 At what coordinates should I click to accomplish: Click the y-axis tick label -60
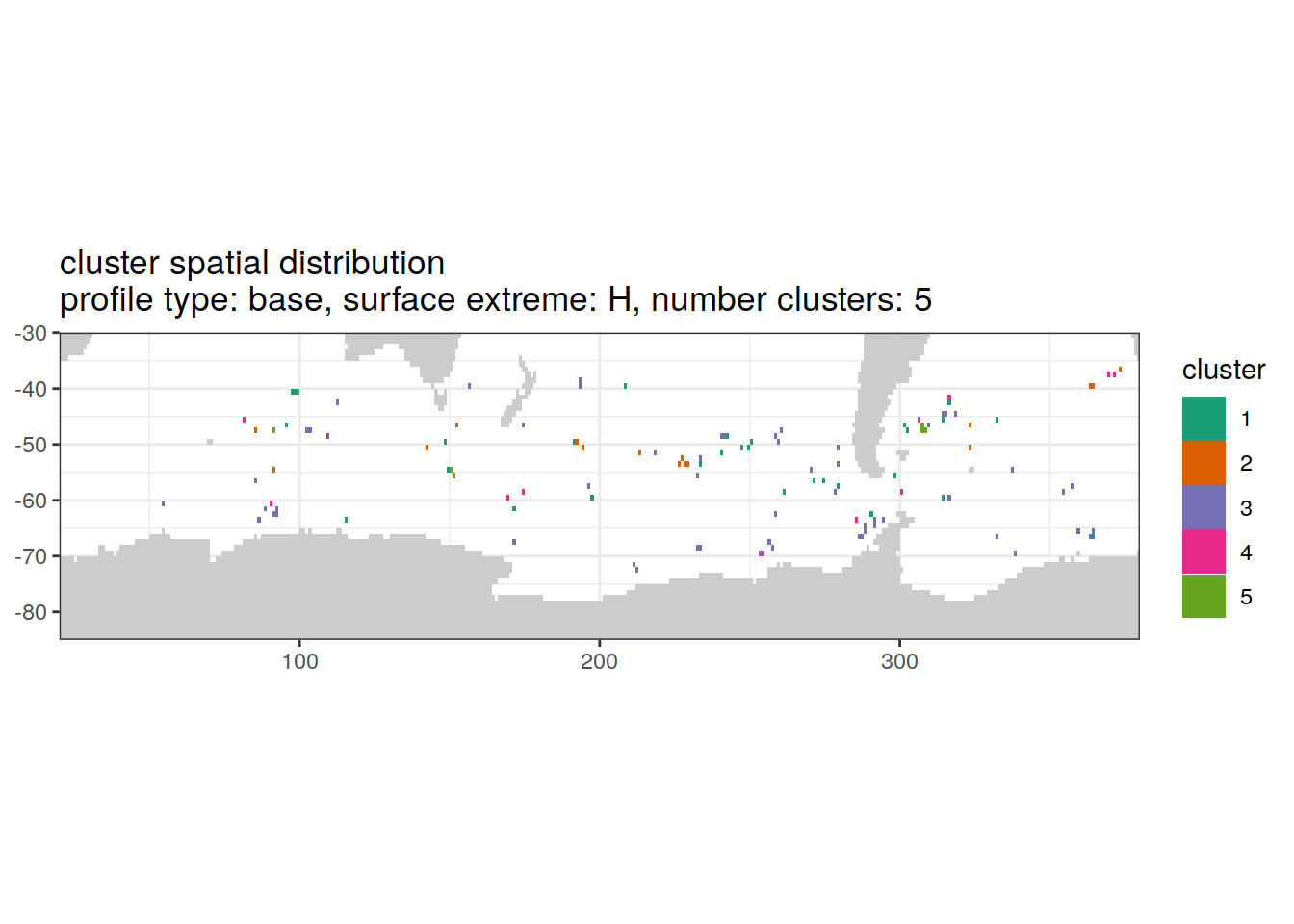pos(31,500)
